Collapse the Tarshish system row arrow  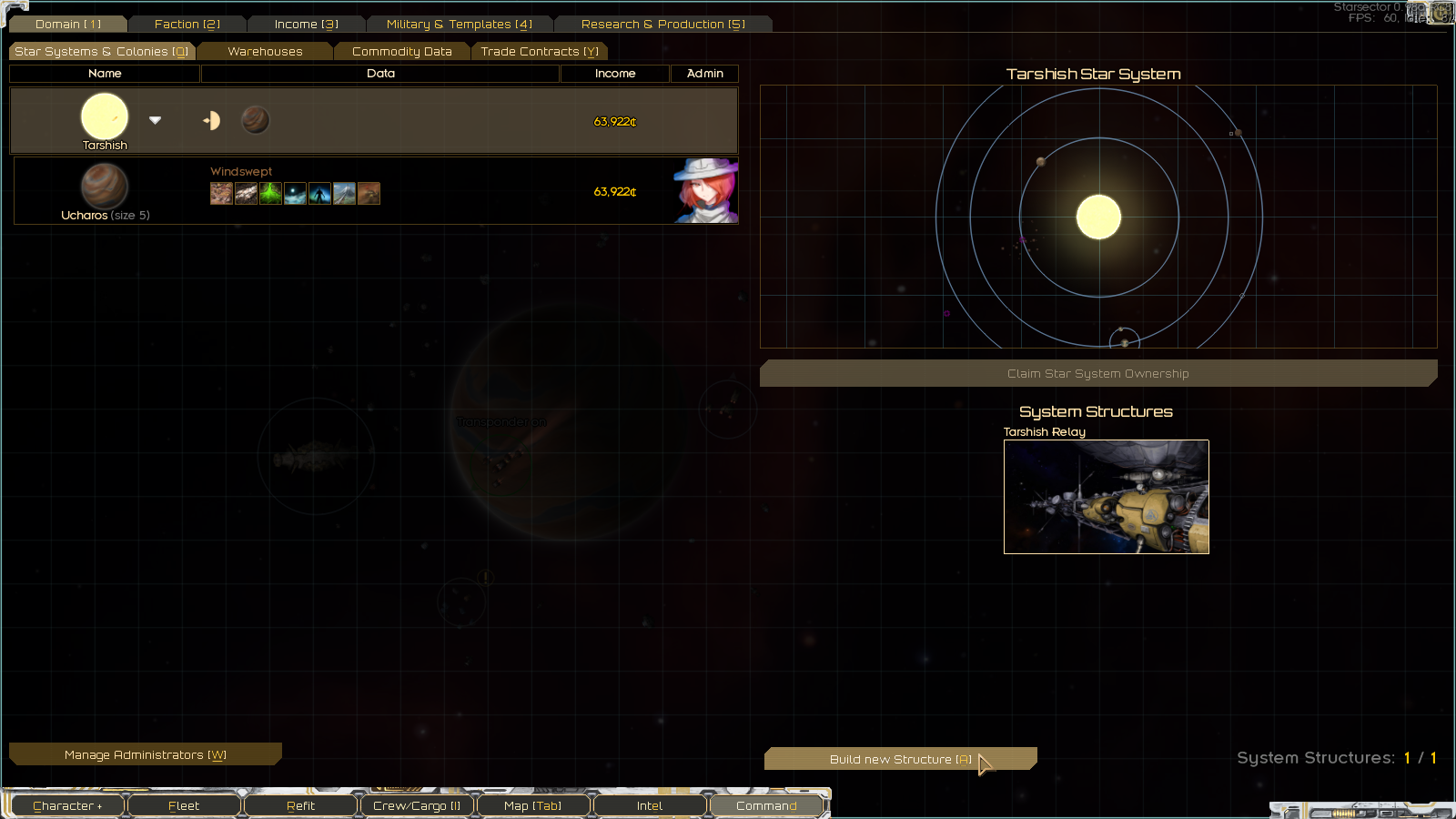pos(155,120)
